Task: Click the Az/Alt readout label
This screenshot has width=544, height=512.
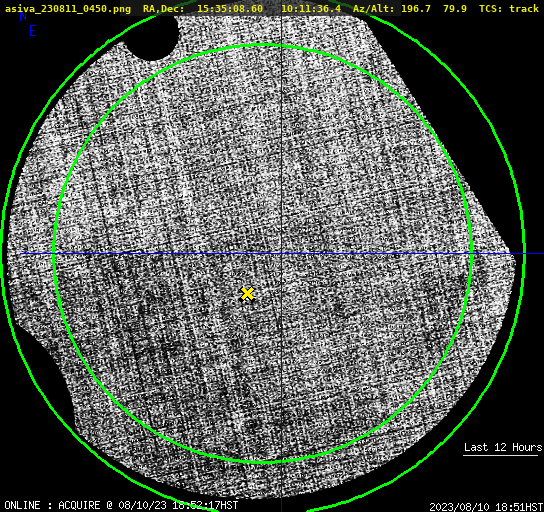Action: pyautogui.click(x=374, y=8)
